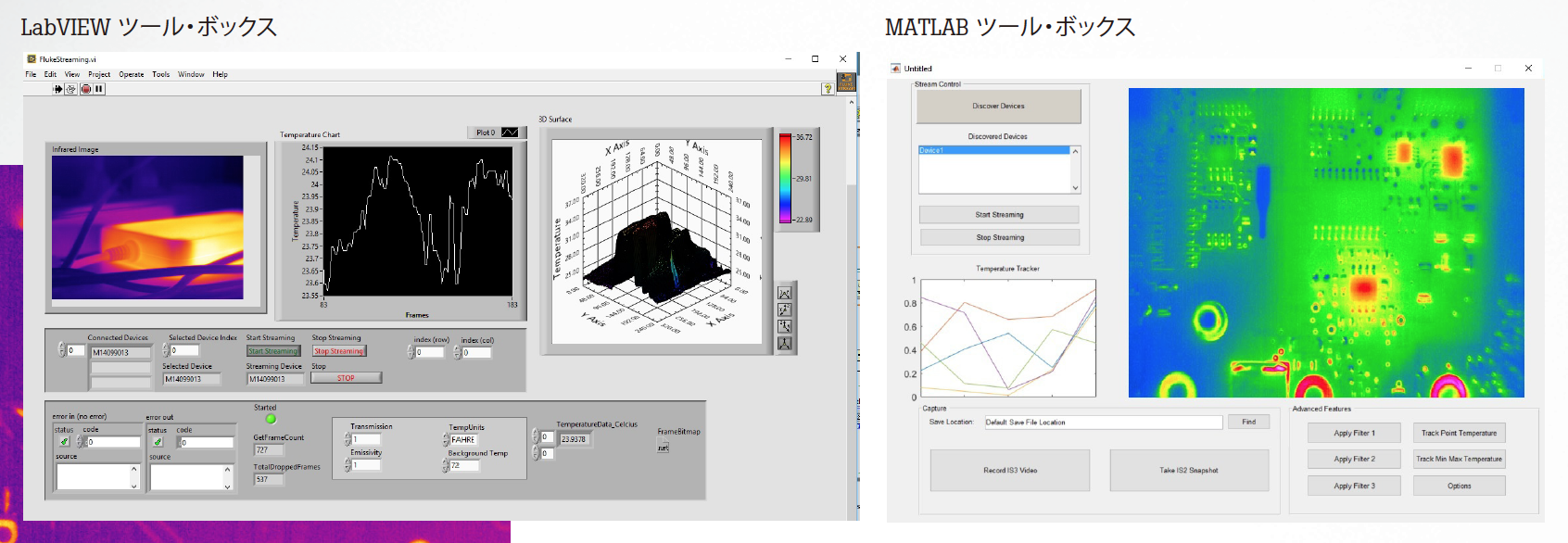The width and height of the screenshot is (1568, 543).
Task: Click the Find button beside Save Location
Action: click(x=1249, y=422)
